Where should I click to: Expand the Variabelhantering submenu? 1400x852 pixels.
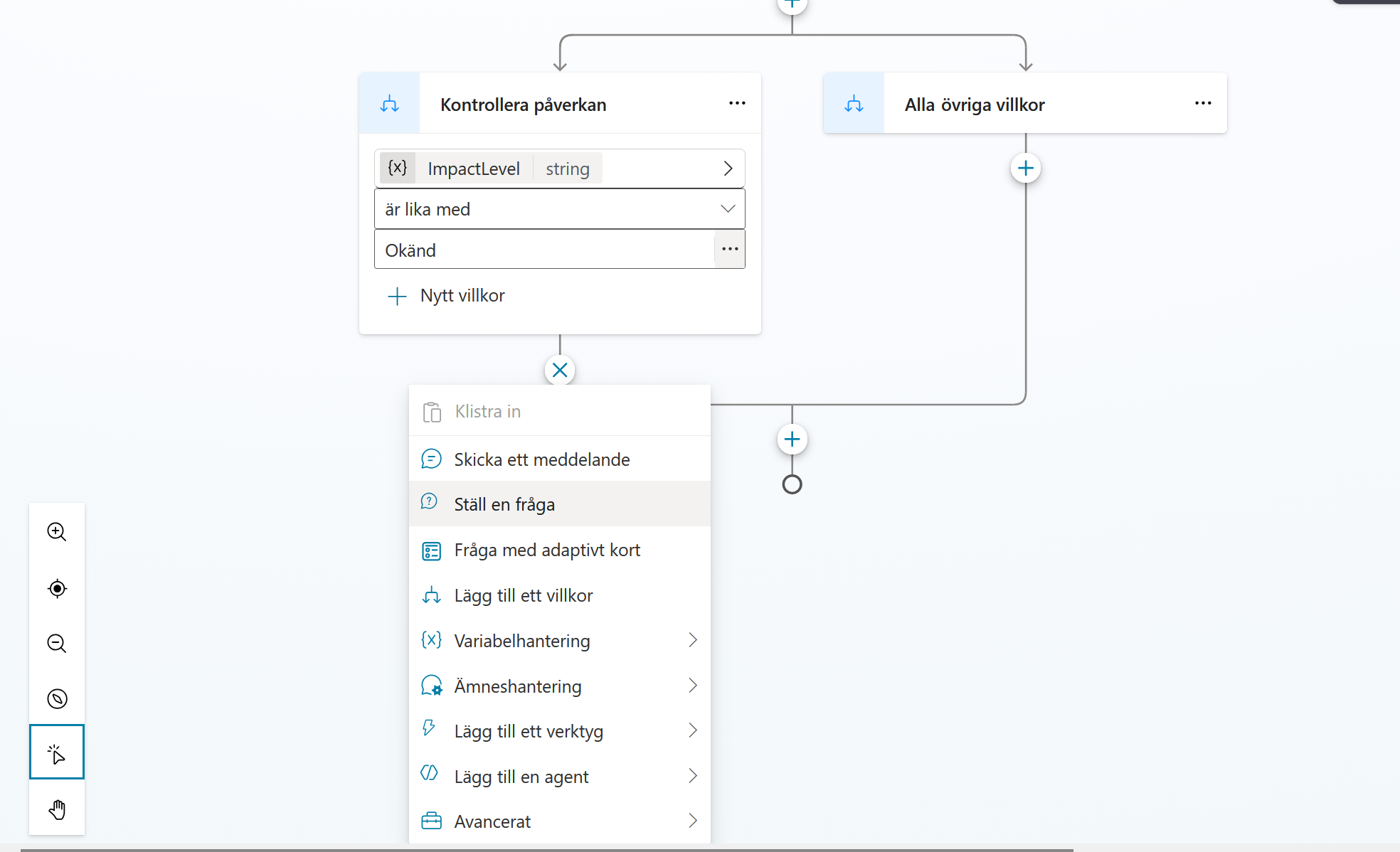560,641
